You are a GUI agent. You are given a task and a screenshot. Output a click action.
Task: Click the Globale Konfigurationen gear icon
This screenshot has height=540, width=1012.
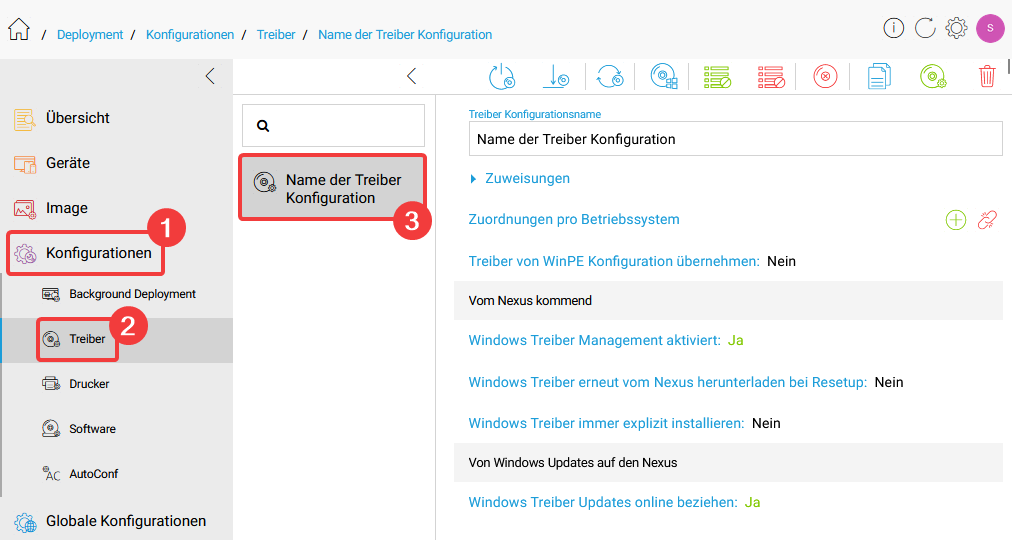(25, 521)
